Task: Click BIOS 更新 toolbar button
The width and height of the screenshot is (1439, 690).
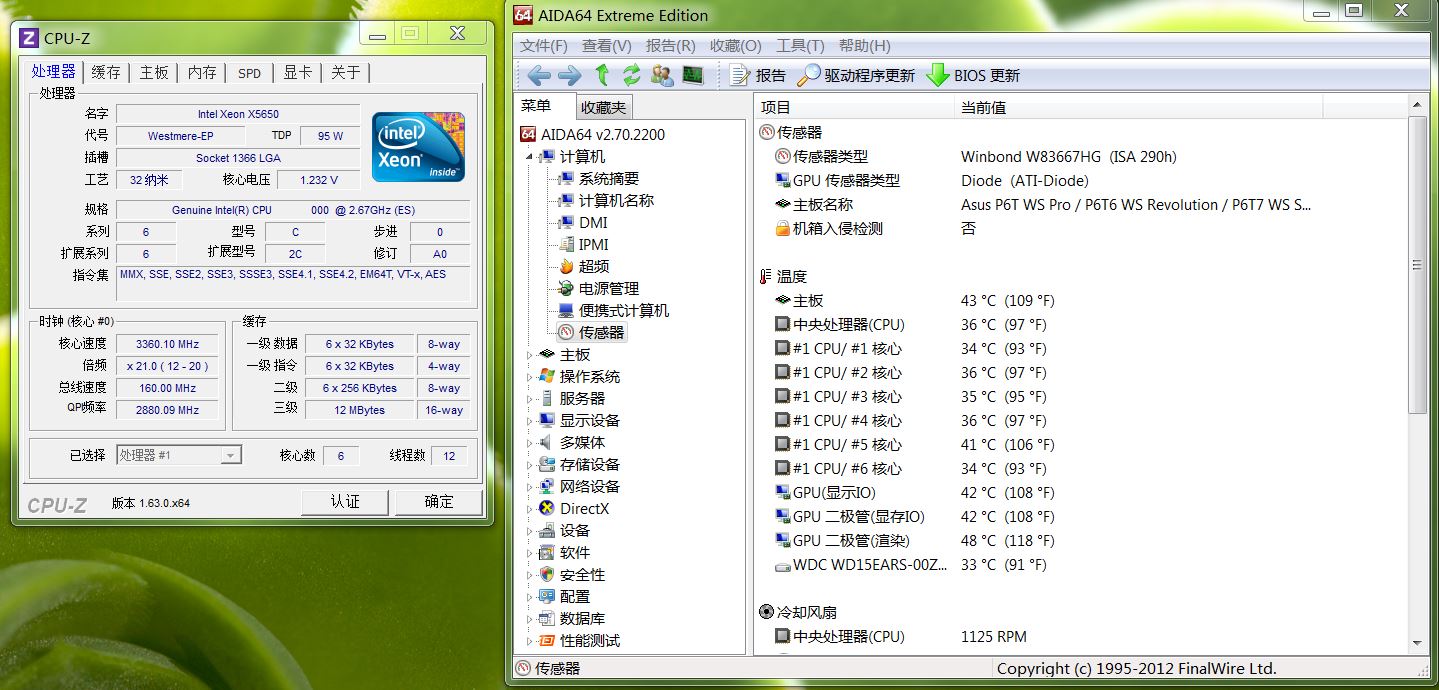Action: coord(973,75)
